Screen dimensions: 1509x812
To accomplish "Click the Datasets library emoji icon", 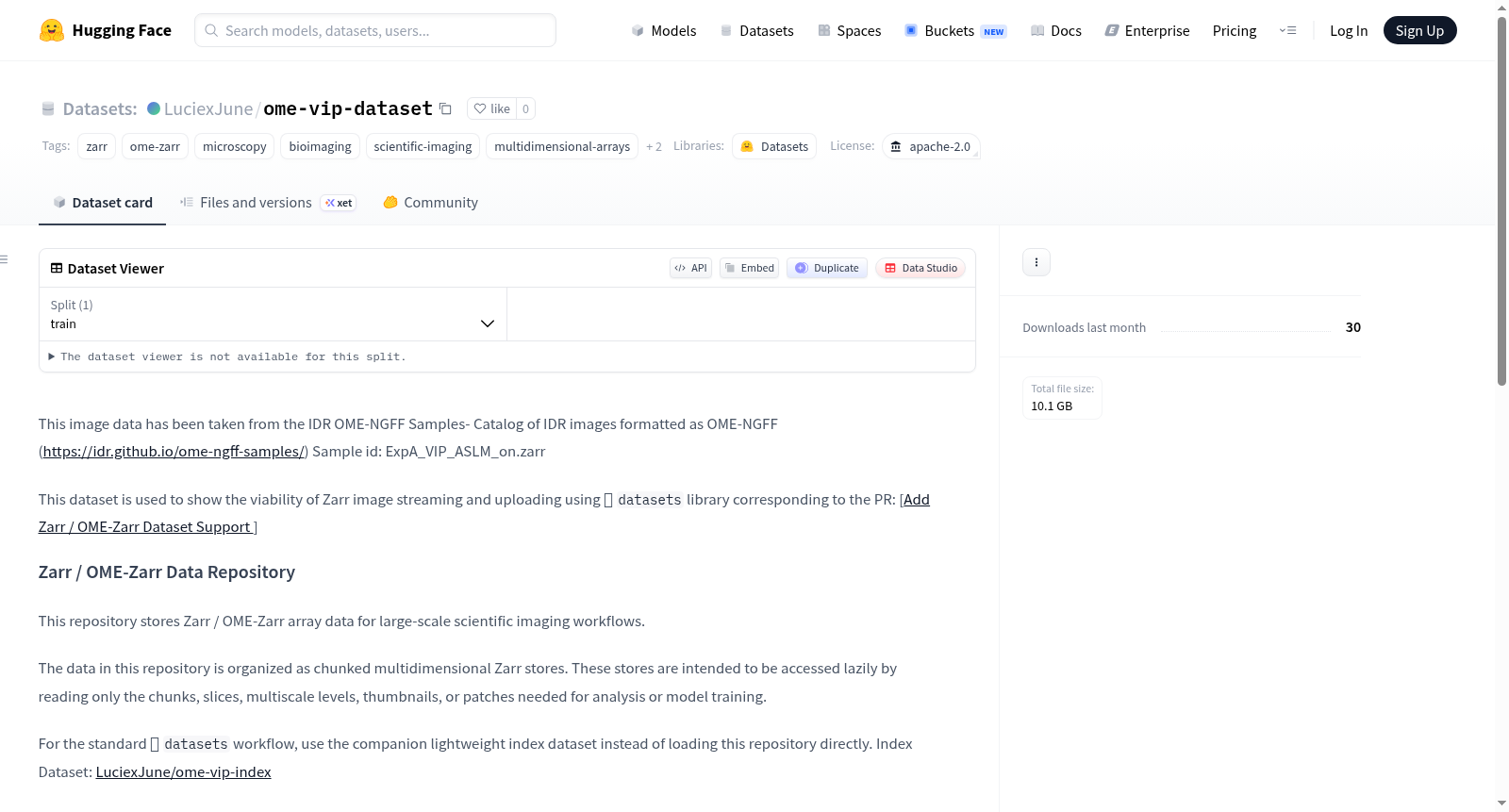I will (747, 146).
